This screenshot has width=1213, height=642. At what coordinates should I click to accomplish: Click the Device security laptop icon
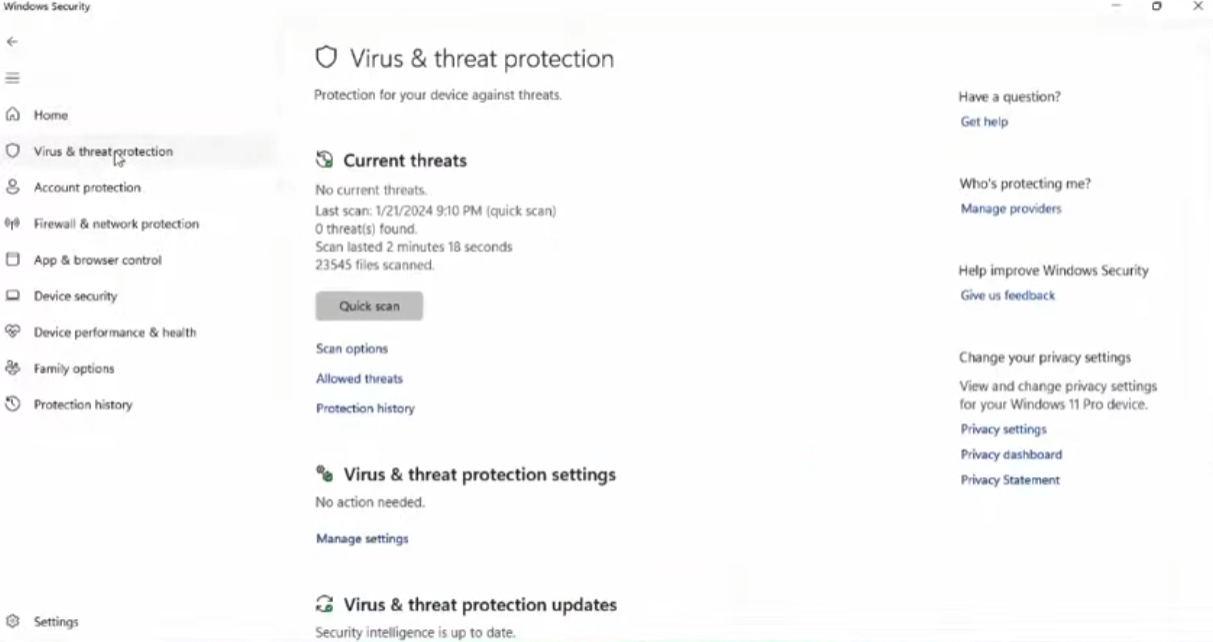click(x=13, y=296)
